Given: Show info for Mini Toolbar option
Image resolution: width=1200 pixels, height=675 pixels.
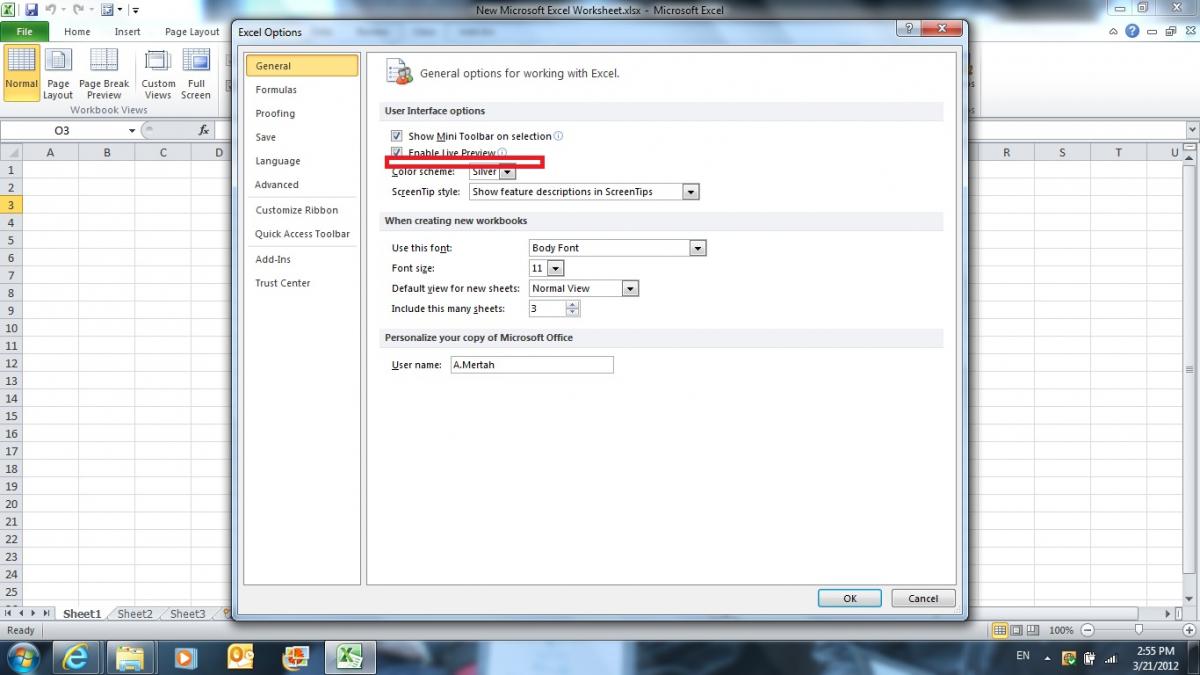Looking at the screenshot, I should (558, 136).
